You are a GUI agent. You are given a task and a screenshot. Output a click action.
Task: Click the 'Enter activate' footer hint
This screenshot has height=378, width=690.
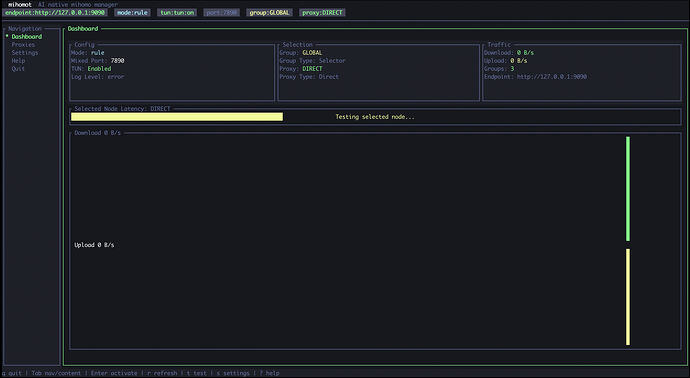click(x=114, y=373)
